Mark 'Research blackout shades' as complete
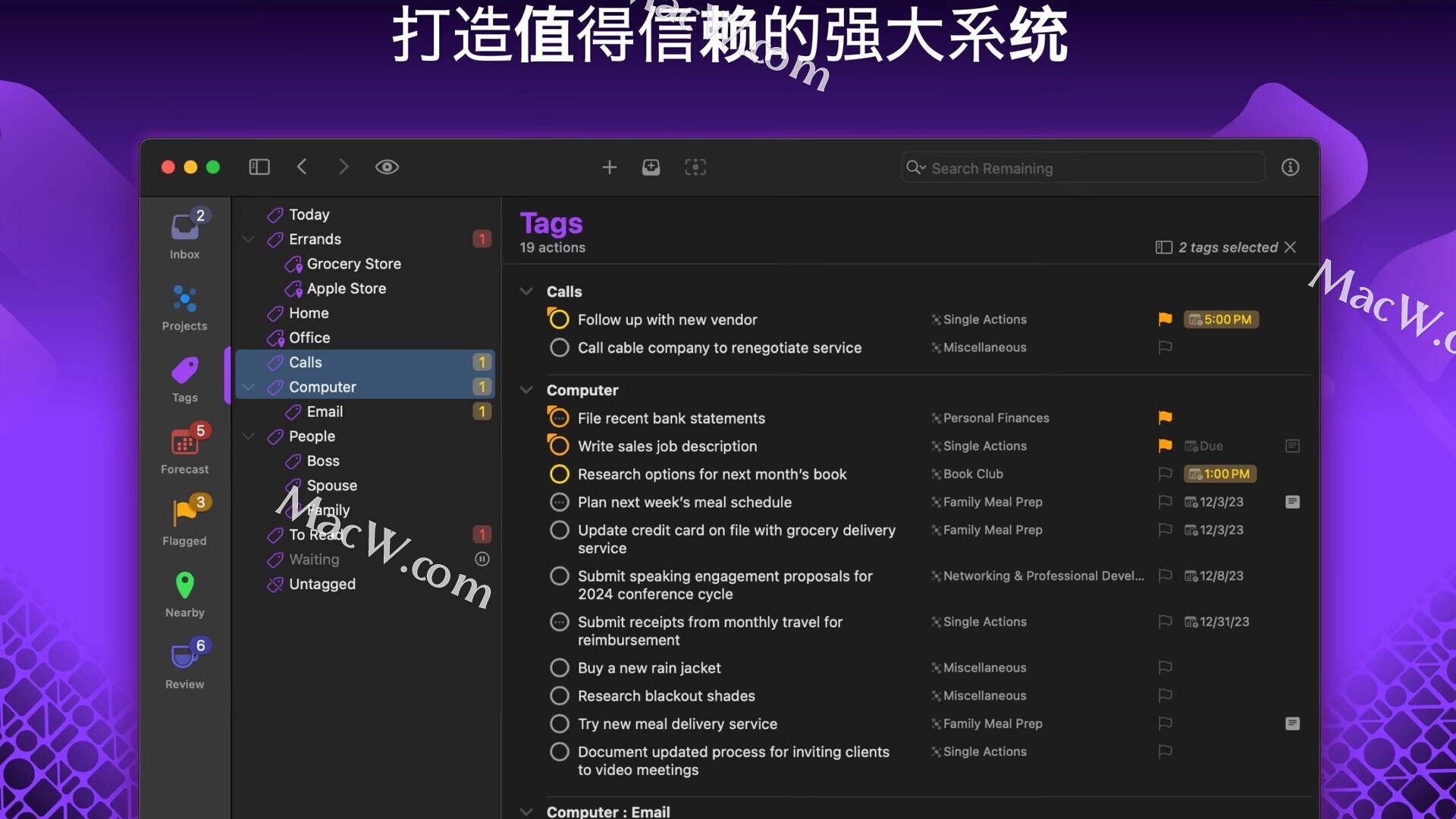The image size is (1456, 819). tap(559, 696)
